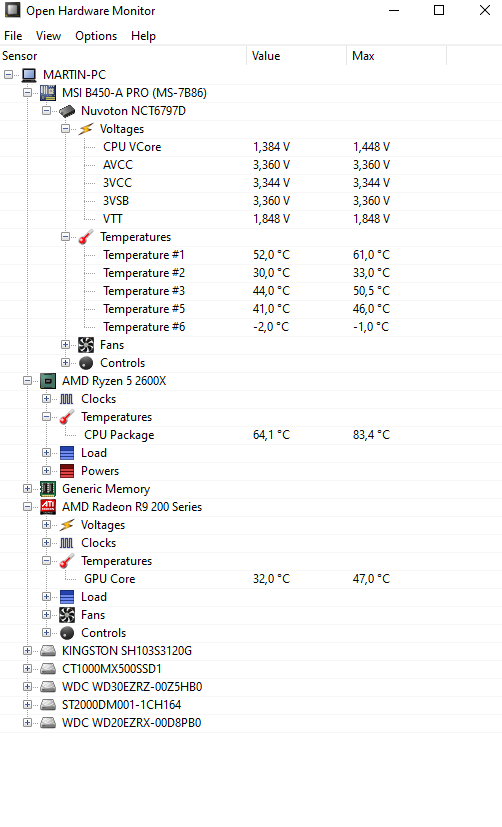The height and width of the screenshot is (827, 502).
Task: Click the Ryzen Temperatures thermometer icon
Action: (67, 417)
